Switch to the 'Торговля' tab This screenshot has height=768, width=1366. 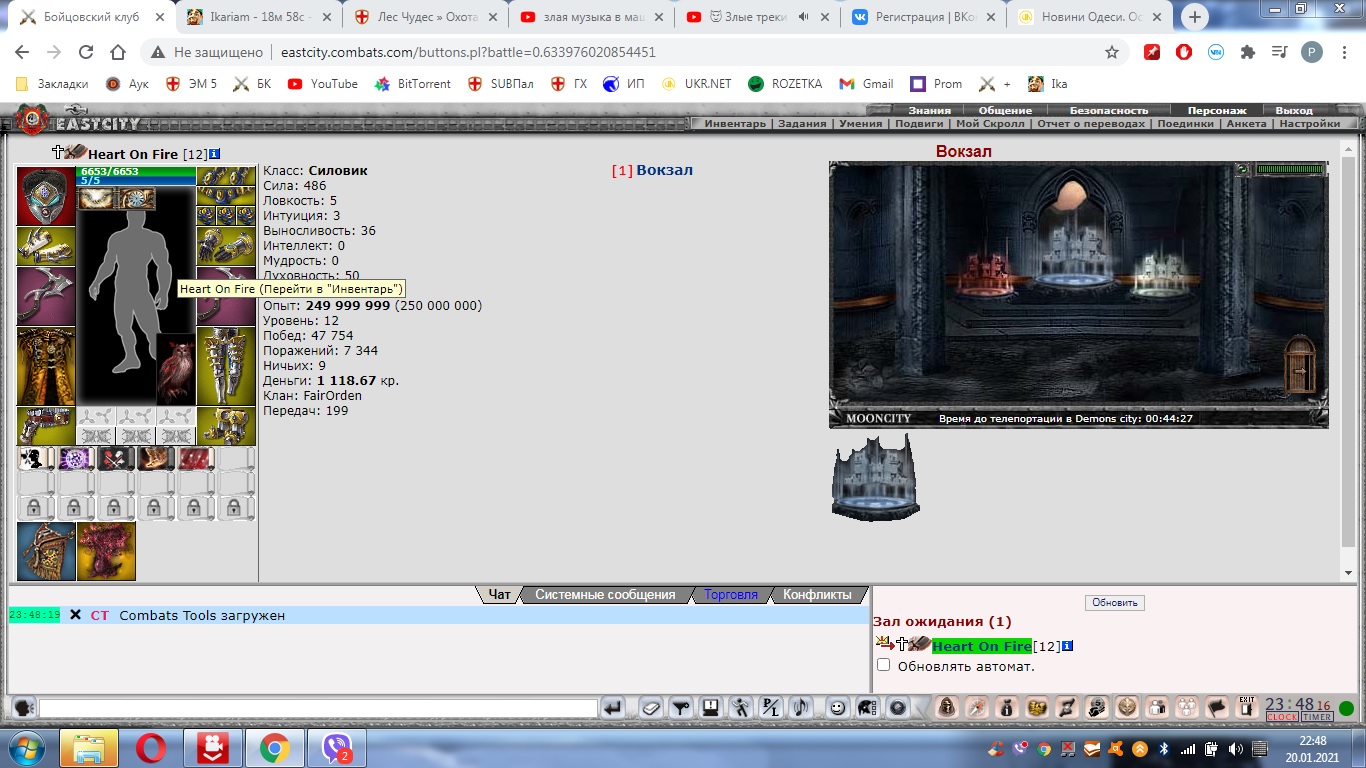pyautogui.click(x=730, y=594)
